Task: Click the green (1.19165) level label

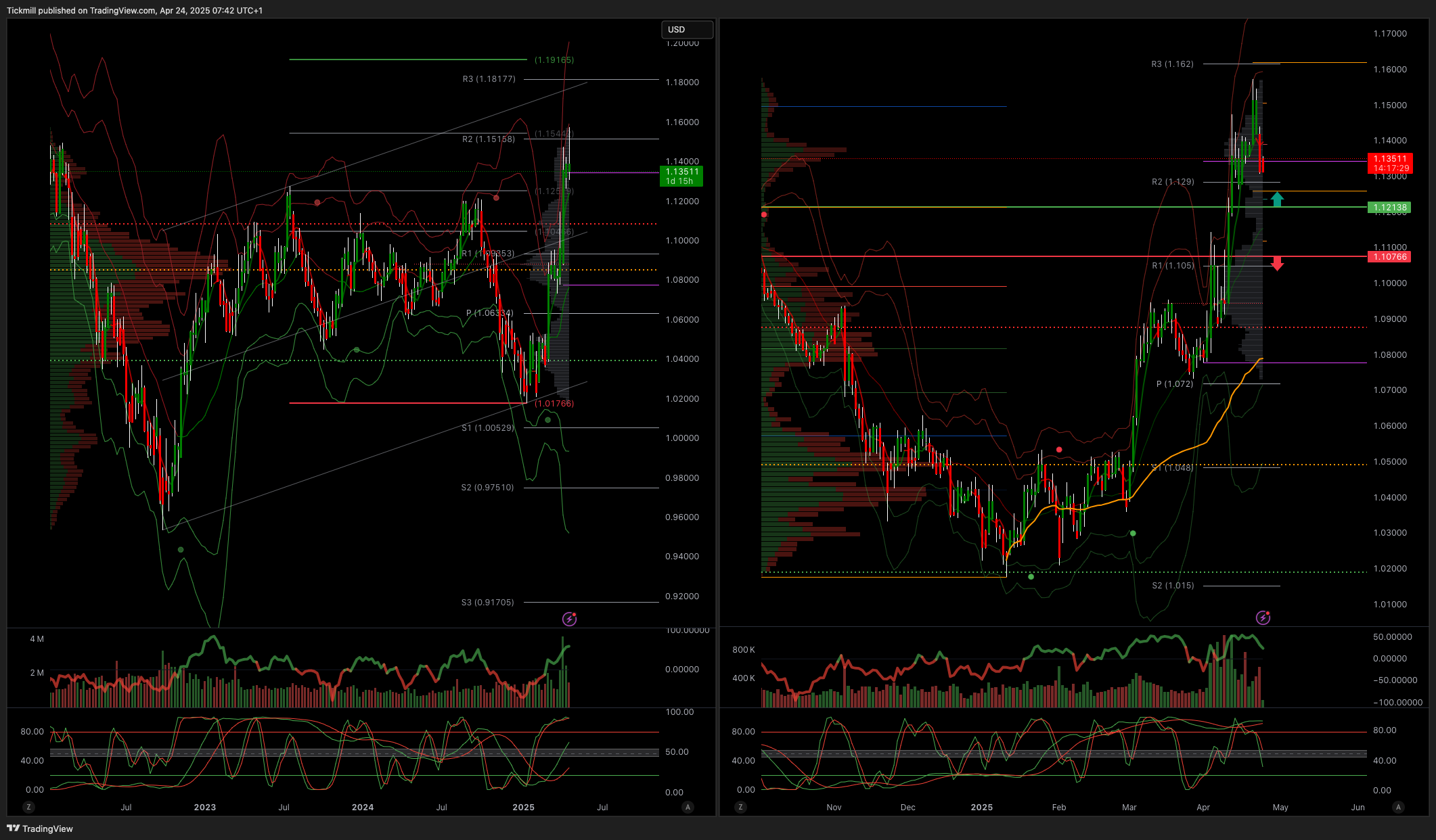Action: 554,60
